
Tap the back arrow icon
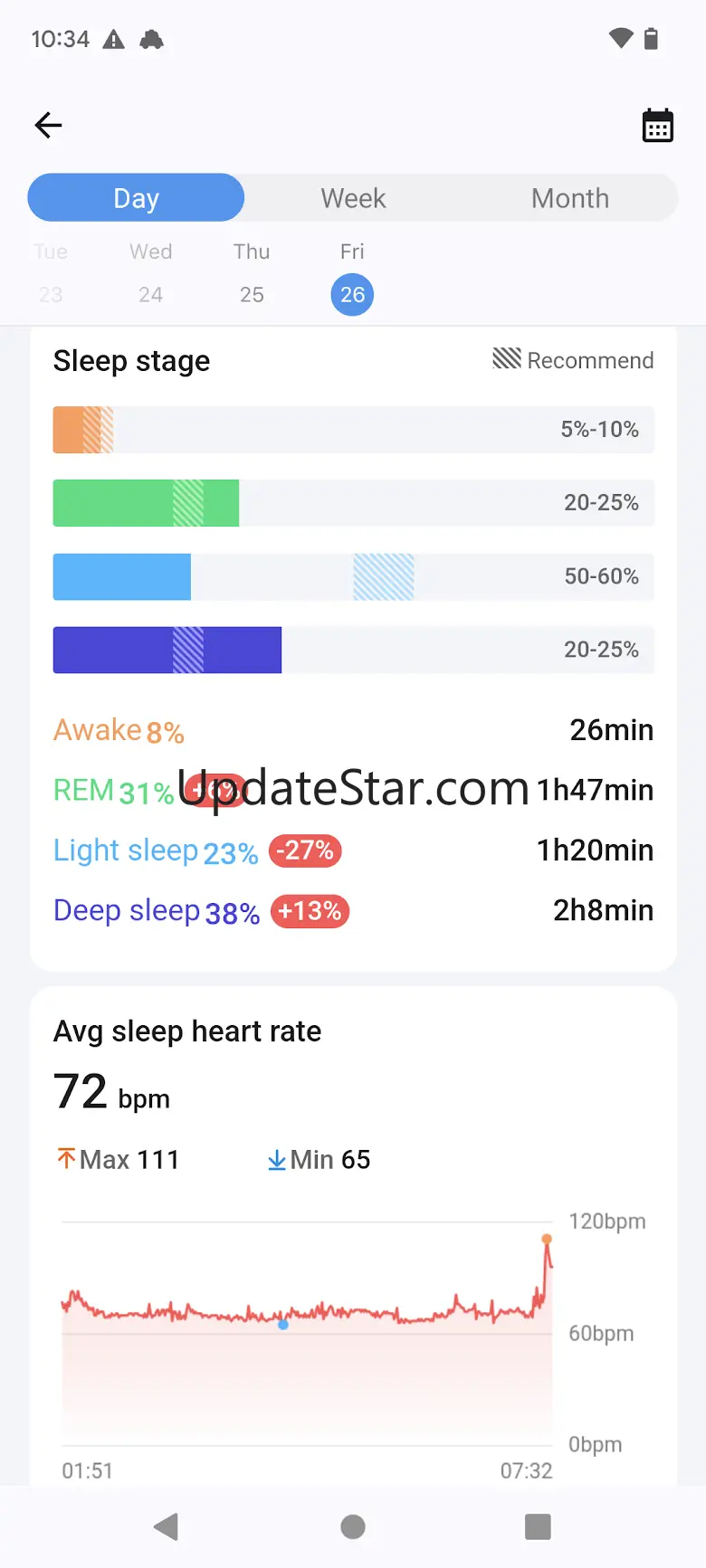click(x=49, y=125)
